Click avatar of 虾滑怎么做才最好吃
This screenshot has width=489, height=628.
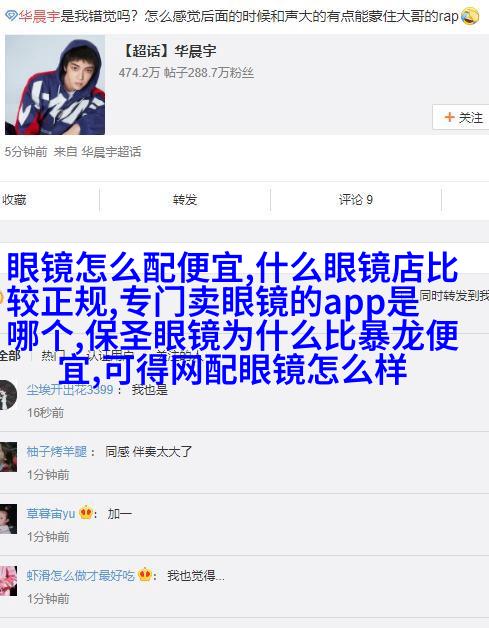[x=8, y=581]
